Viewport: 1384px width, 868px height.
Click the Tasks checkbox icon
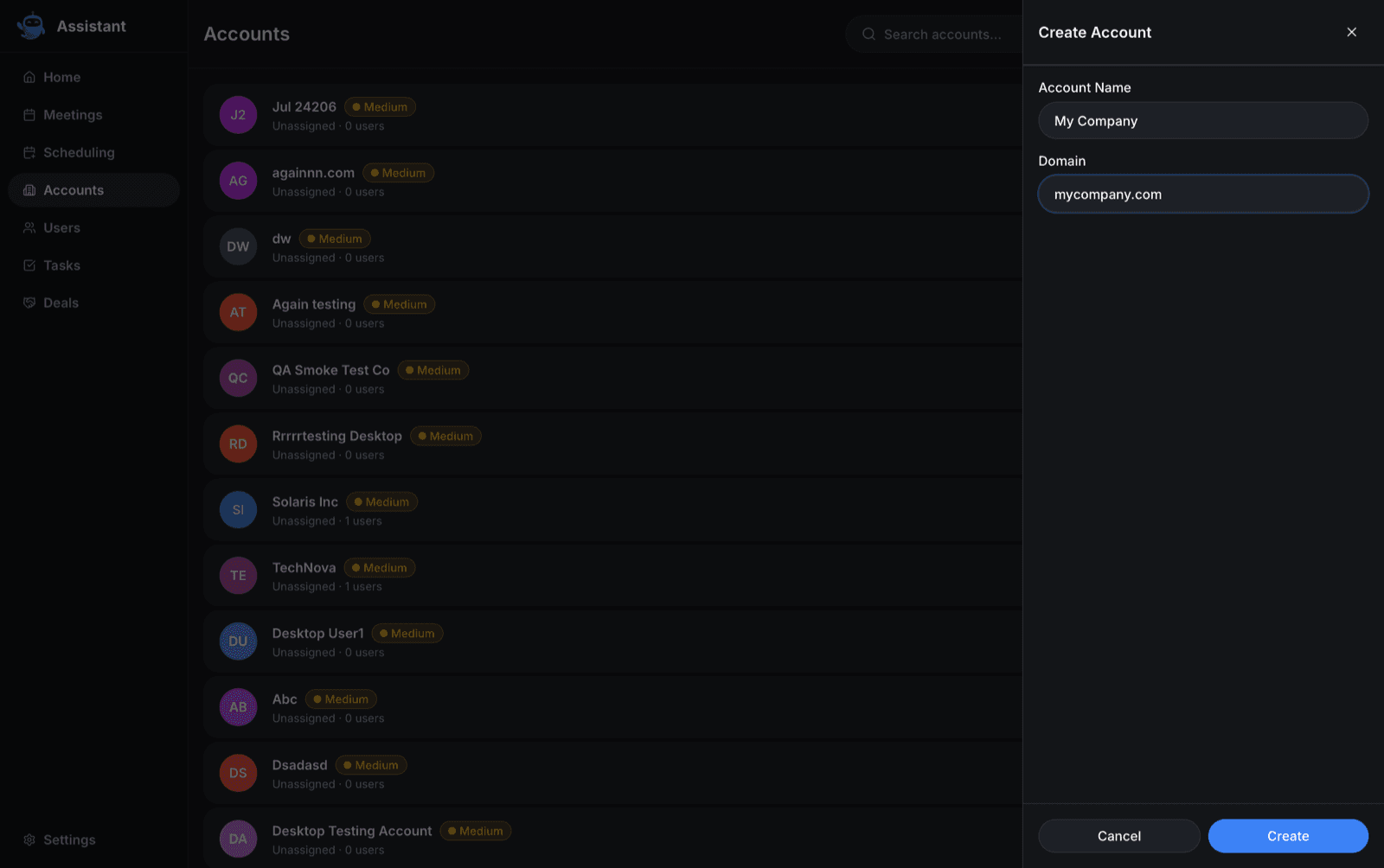click(x=29, y=265)
